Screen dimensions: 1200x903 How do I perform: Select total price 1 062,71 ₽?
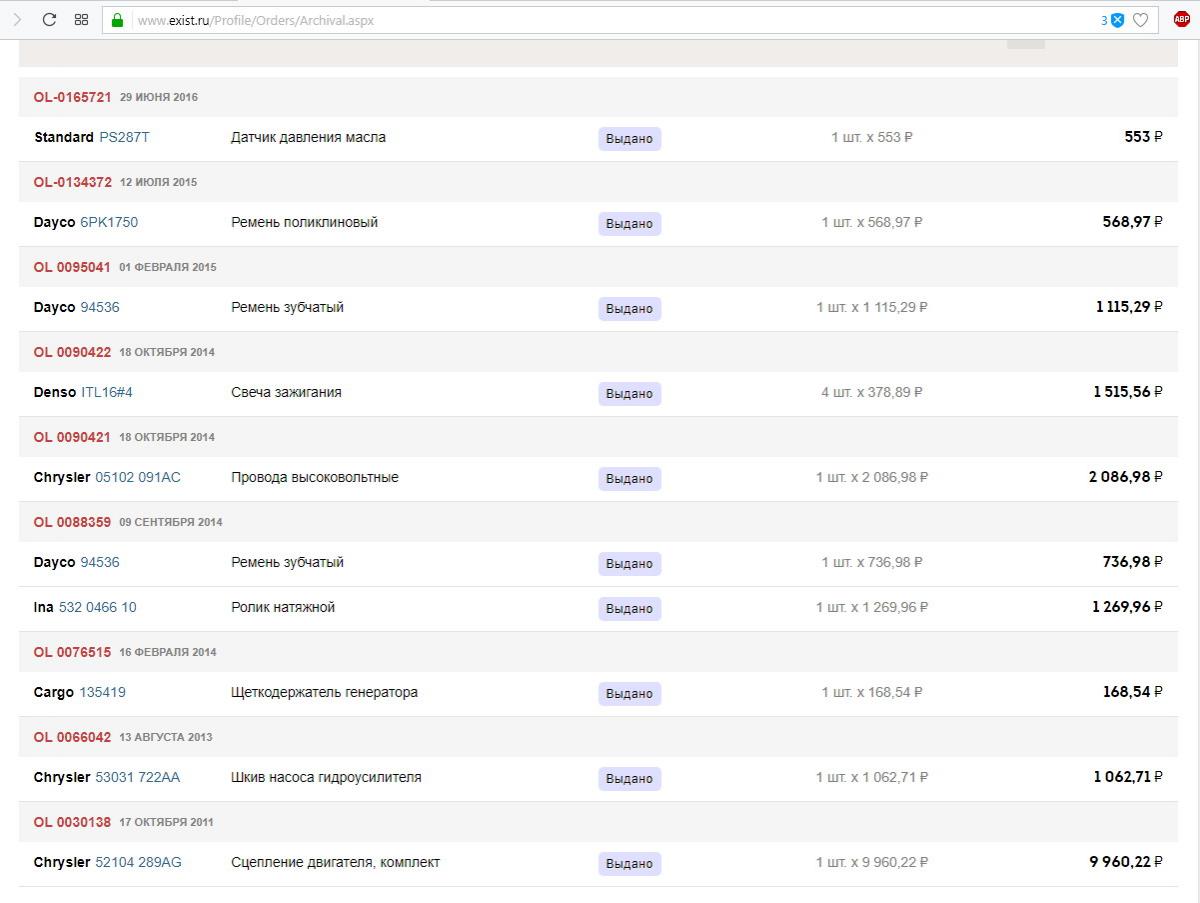pyautogui.click(x=1128, y=777)
